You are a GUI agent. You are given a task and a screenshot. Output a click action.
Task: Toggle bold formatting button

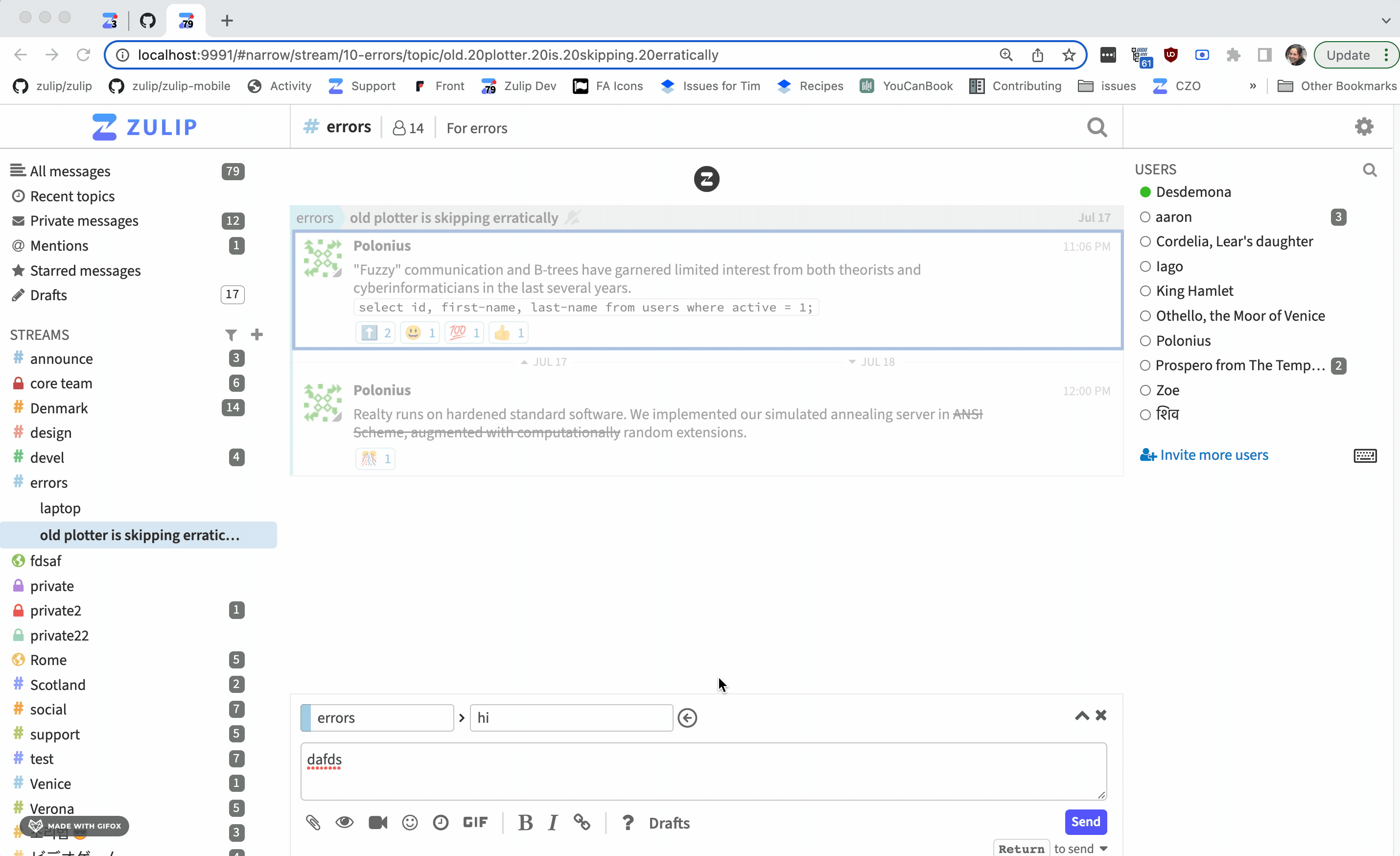(526, 823)
